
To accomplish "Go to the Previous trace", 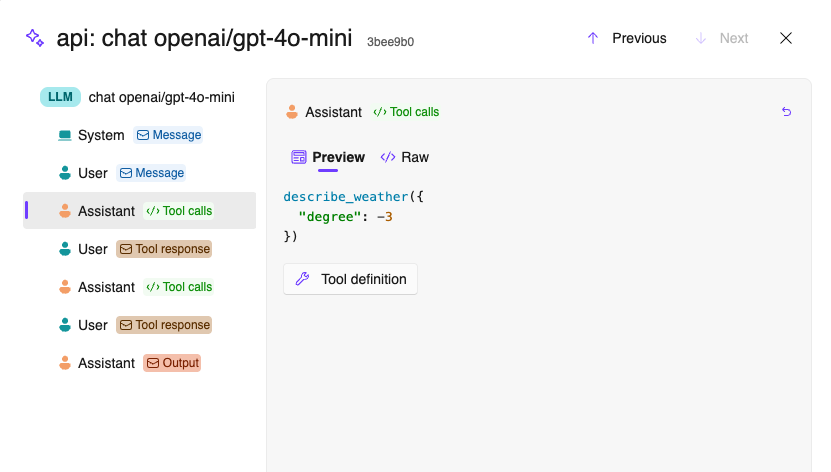I will 627,38.
